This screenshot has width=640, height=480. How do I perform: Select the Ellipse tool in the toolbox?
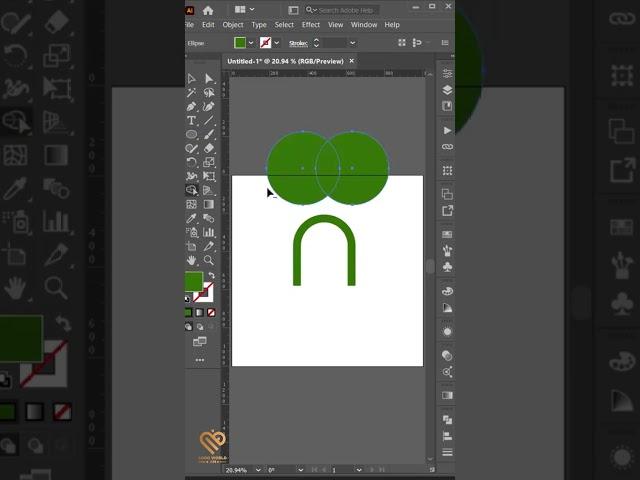[191, 134]
